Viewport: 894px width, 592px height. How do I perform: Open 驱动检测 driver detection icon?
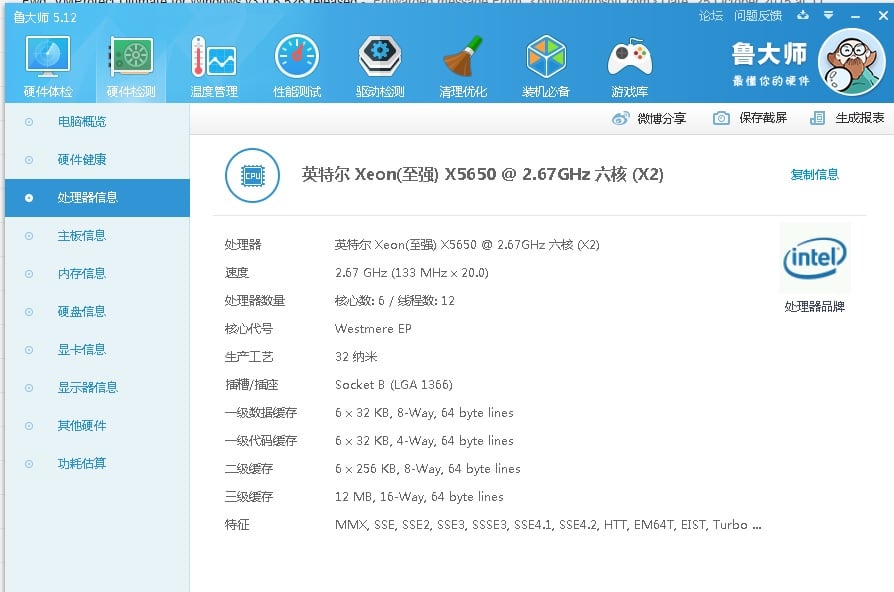pos(380,56)
